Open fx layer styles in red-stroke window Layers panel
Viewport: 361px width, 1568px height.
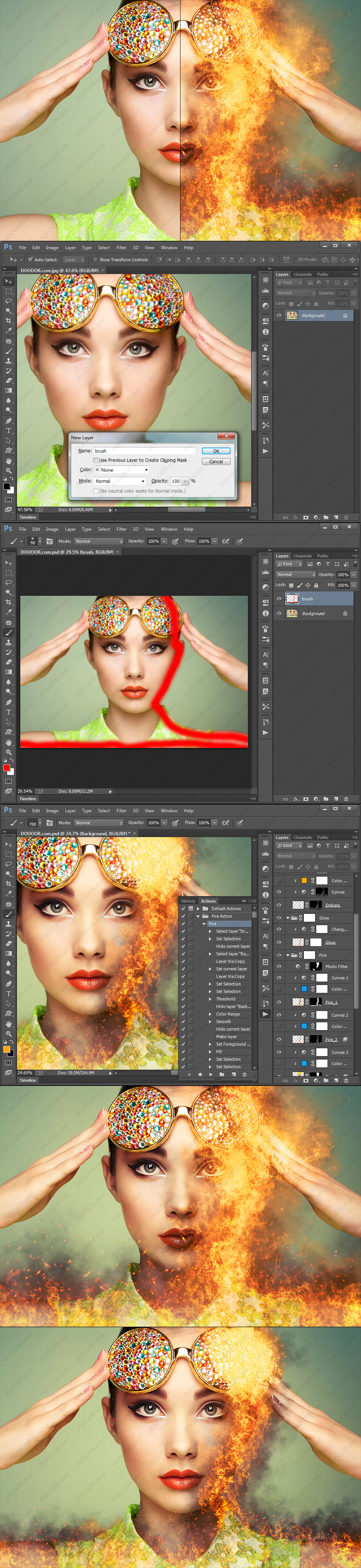click(x=296, y=799)
